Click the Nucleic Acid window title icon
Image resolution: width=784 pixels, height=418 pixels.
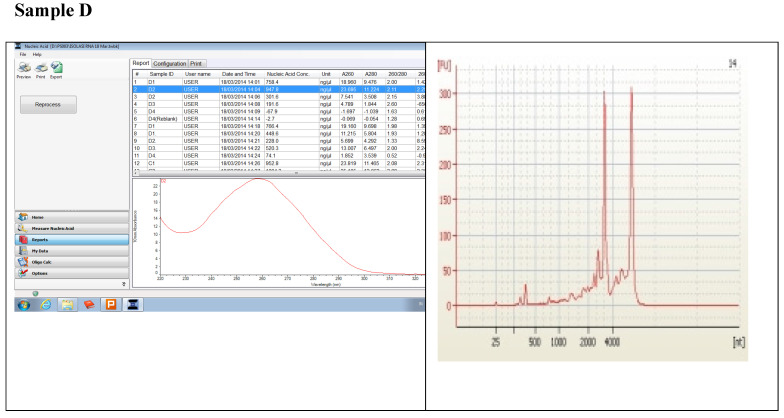coord(18,46)
